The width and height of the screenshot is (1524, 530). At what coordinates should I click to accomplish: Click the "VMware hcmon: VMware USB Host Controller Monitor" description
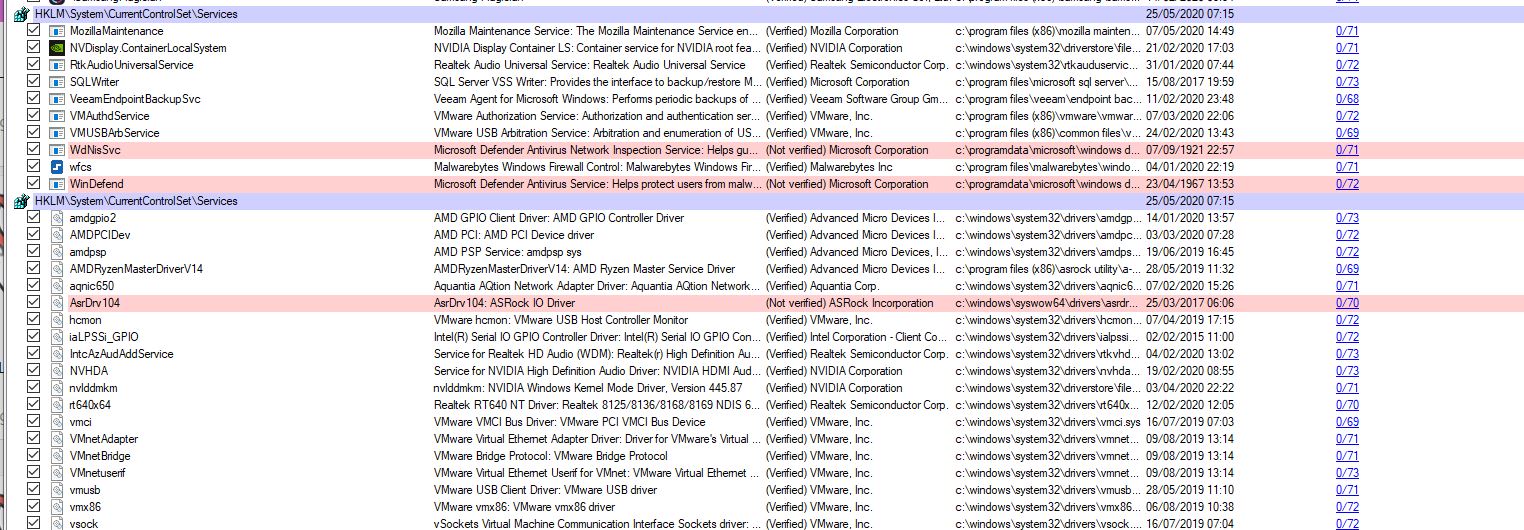click(561, 320)
